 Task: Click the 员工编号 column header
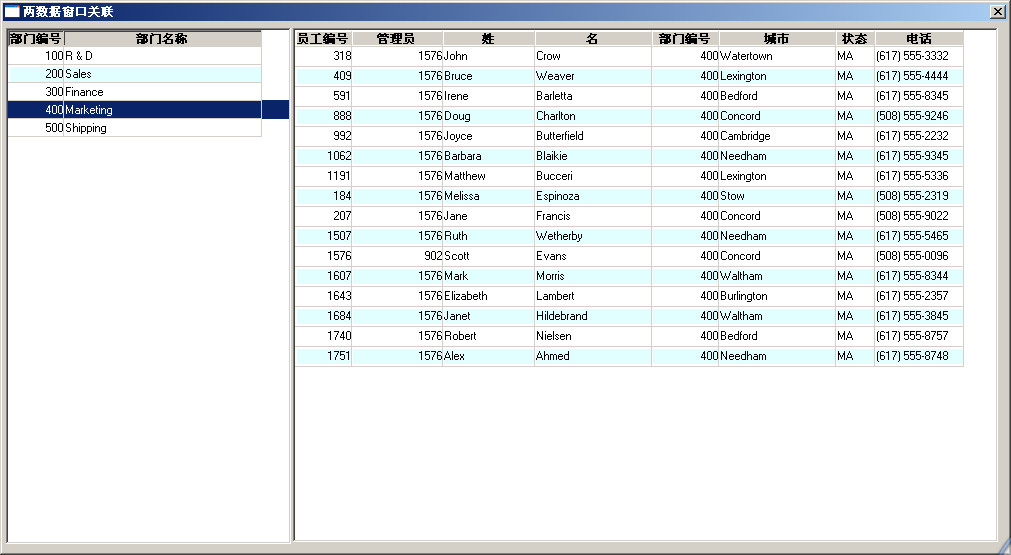click(323, 39)
